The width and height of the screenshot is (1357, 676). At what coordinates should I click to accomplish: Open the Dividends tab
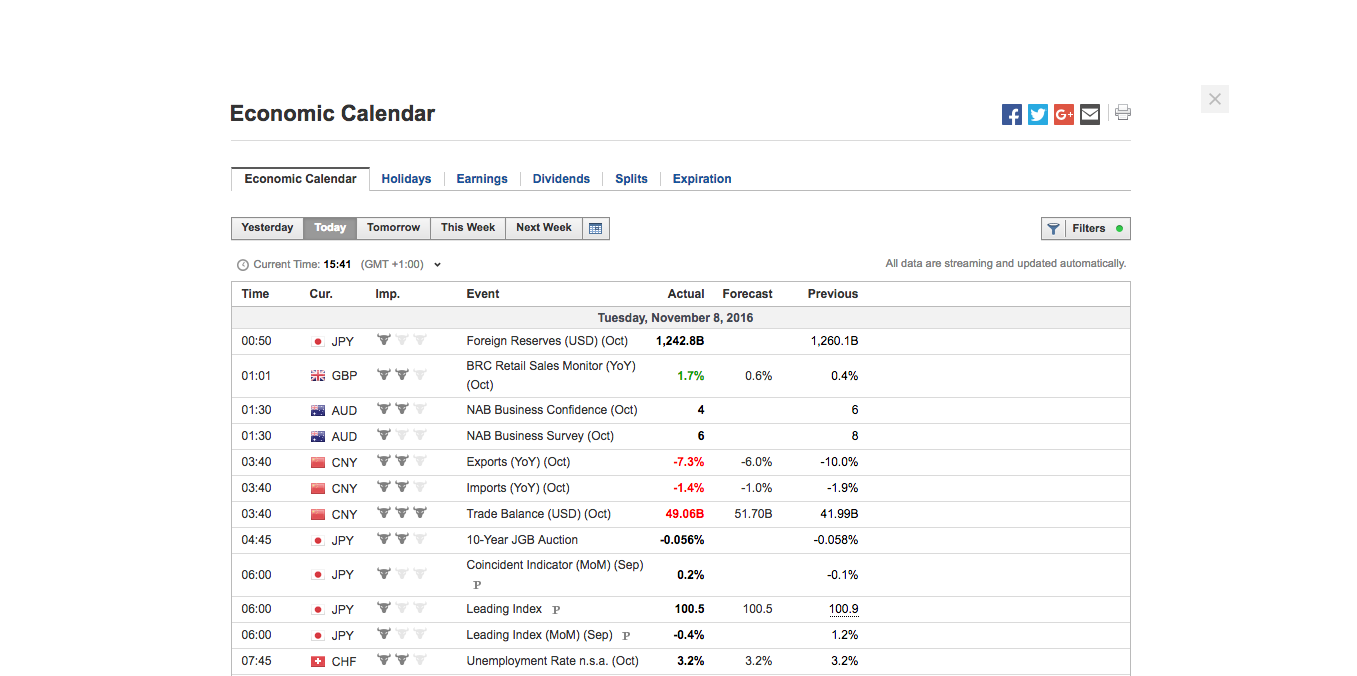coord(561,178)
